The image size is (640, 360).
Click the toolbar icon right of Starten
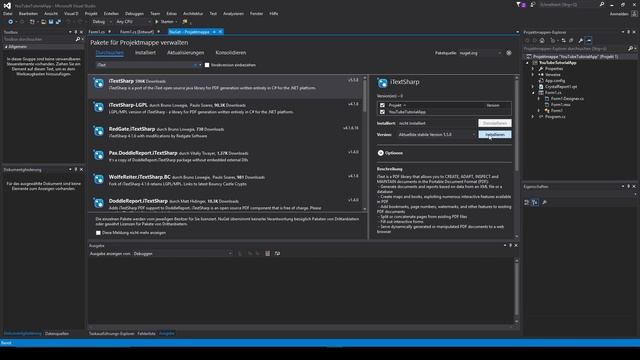pyautogui.click(x=185, y=22)
